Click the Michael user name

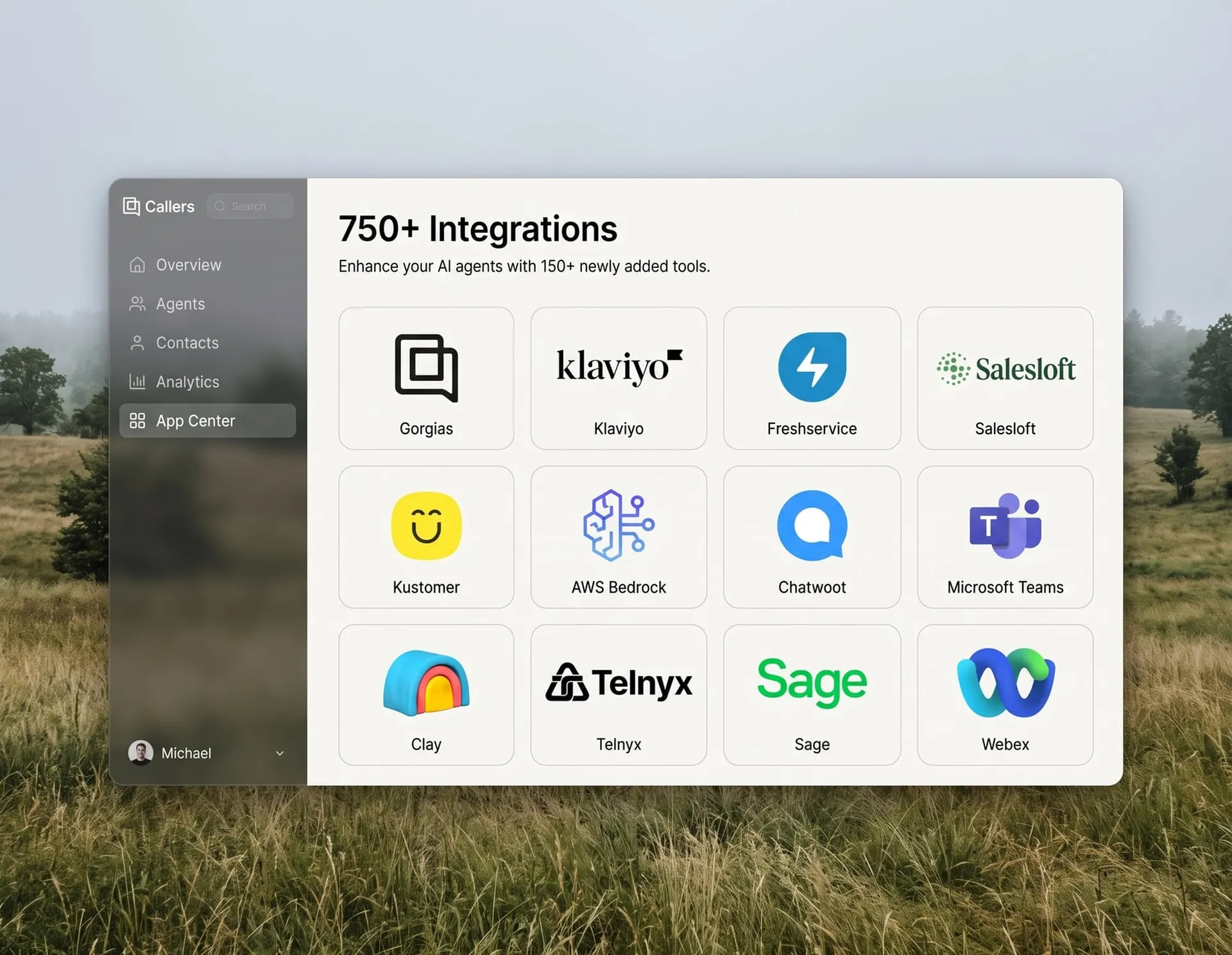pos(186,753)
